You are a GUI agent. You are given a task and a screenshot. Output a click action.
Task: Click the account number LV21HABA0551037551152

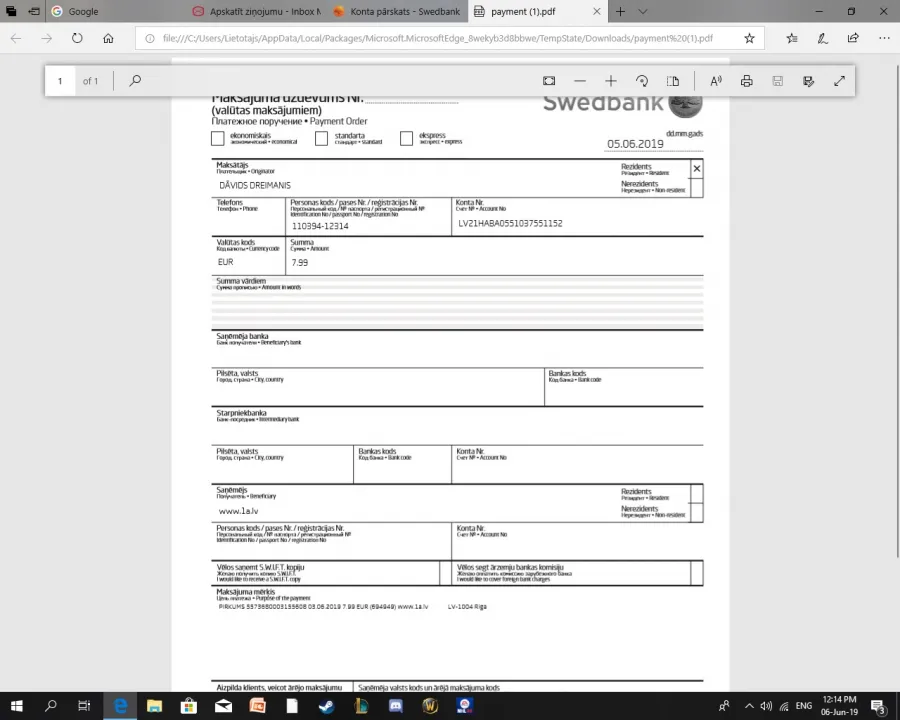(510, 223)
